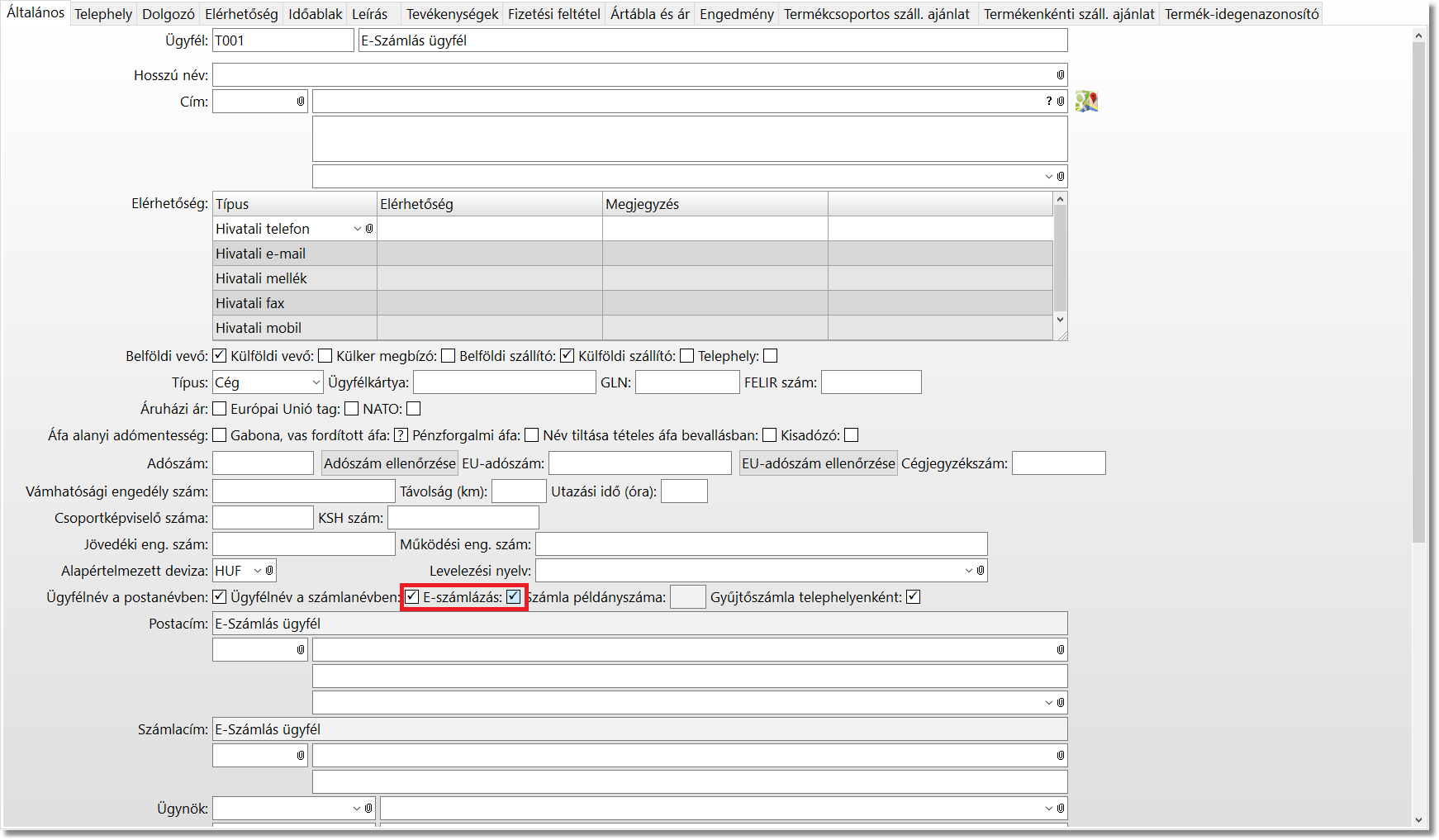The width and height of the screenshot is (1439, 840).
Task: Open the Ártábla és ár tab
Action: (650, 14)
